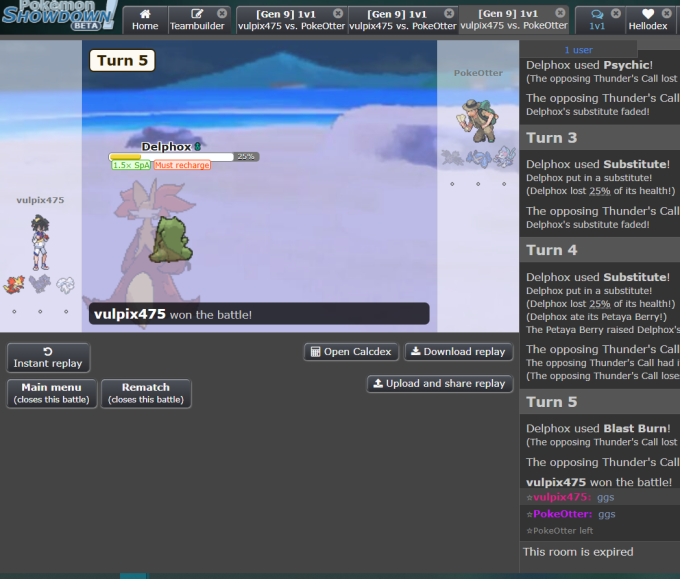This screenshot has width=680, height=579.
Task: Click the vulpix475 player name label
Action: [x=40, y=200]
